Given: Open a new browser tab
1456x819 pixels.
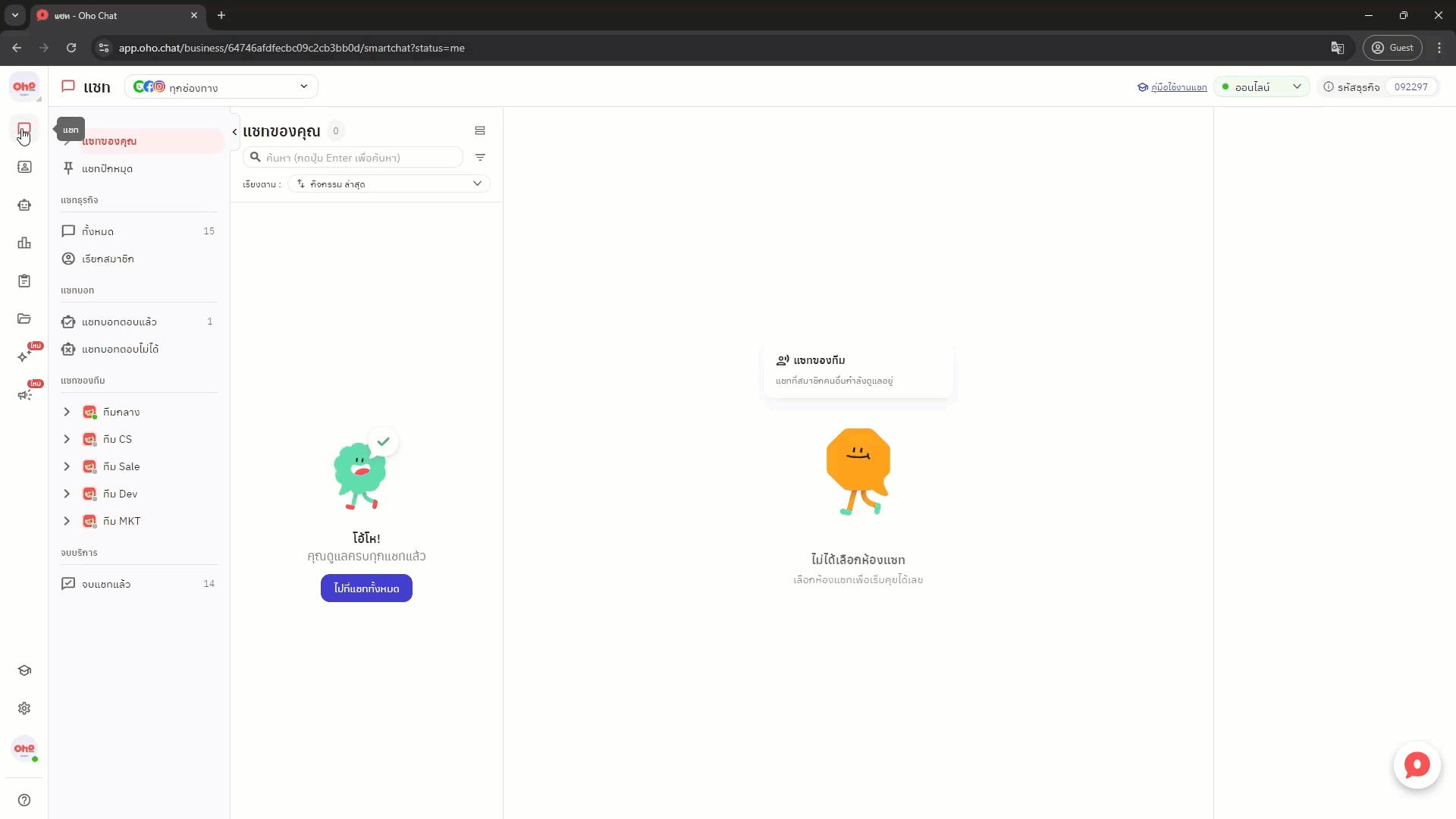Looking at the screenshot, I should (x=221, y=15).
